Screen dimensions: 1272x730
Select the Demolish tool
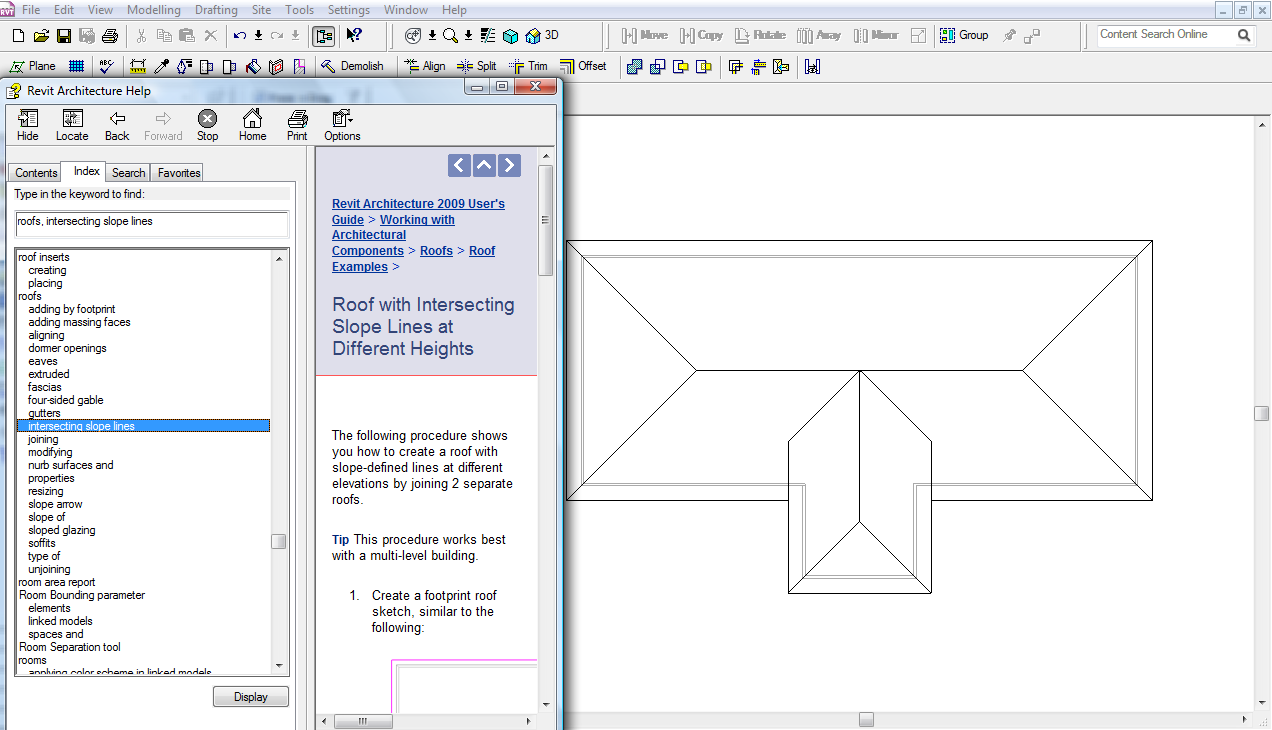coord(351,66)
